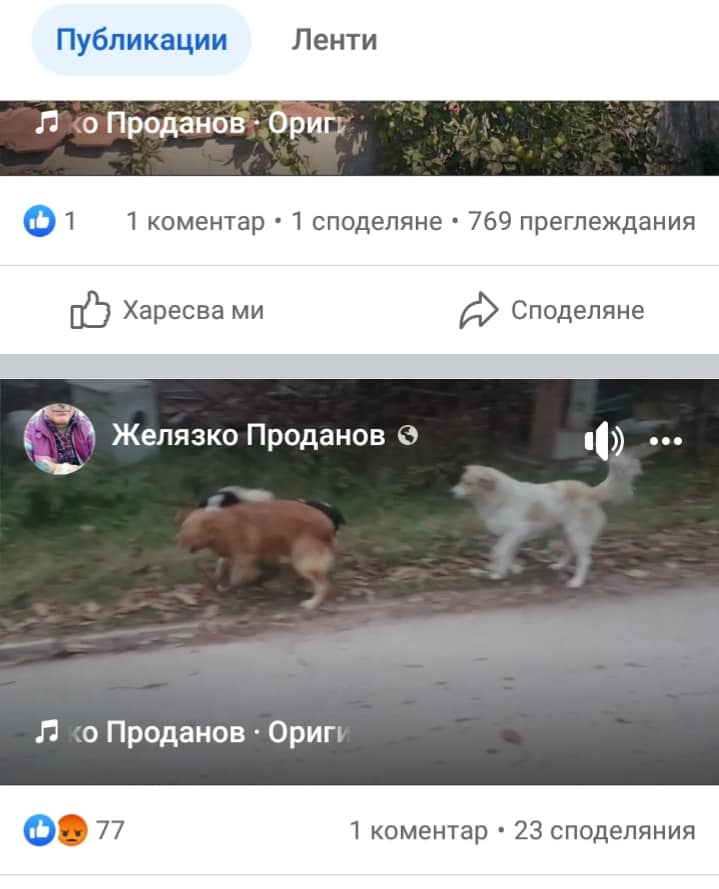Tap the Споделяне share arrow icon

[x=478, y=310]
